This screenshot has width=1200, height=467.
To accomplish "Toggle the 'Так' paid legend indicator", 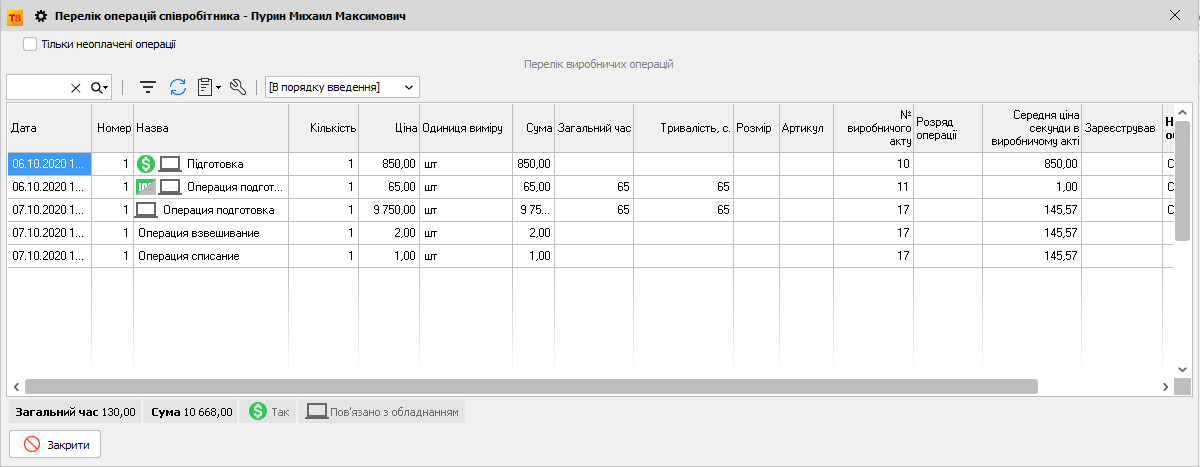I will coord(269,412).
